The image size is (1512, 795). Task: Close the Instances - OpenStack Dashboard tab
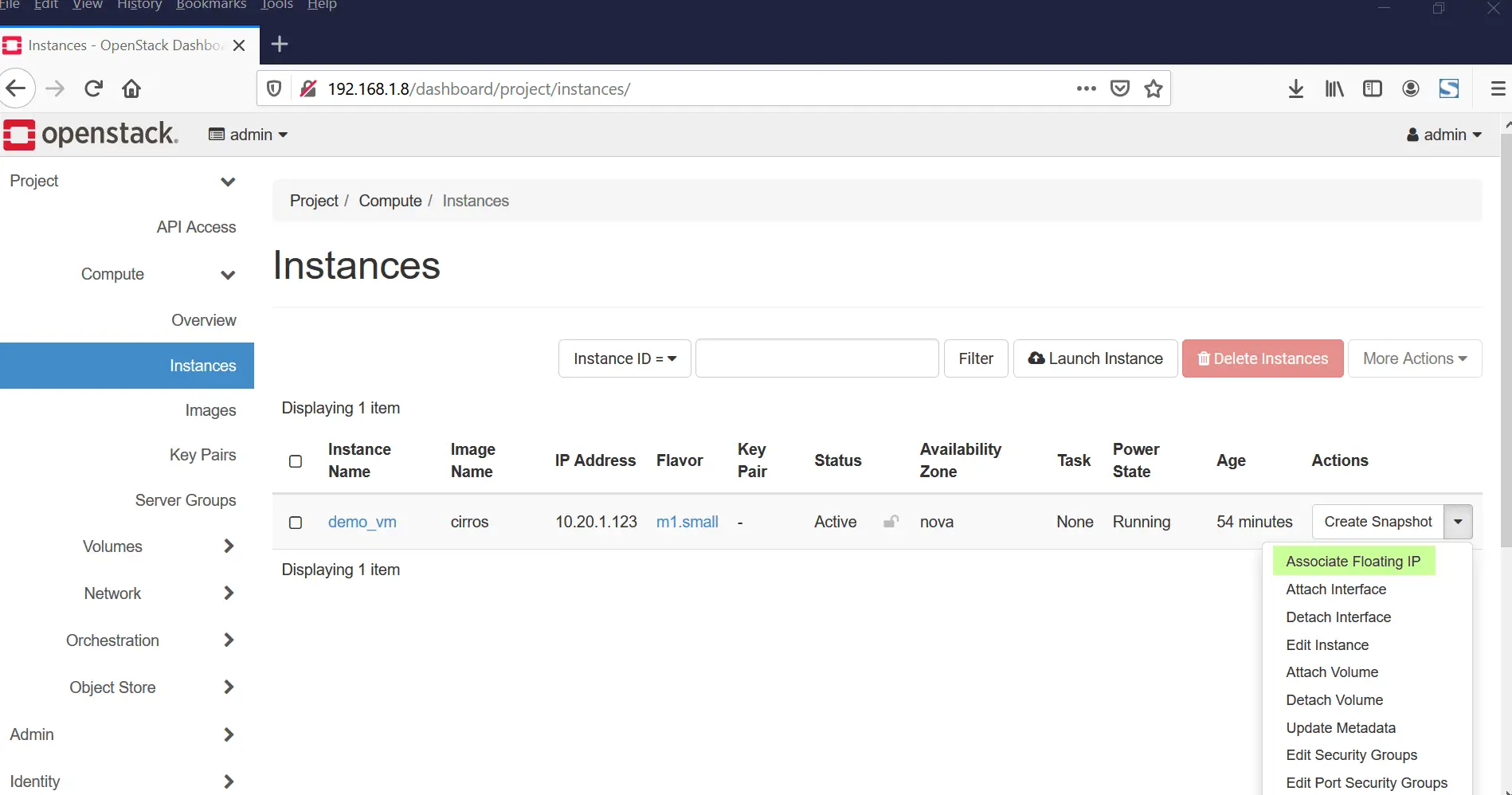click(239, 45)
